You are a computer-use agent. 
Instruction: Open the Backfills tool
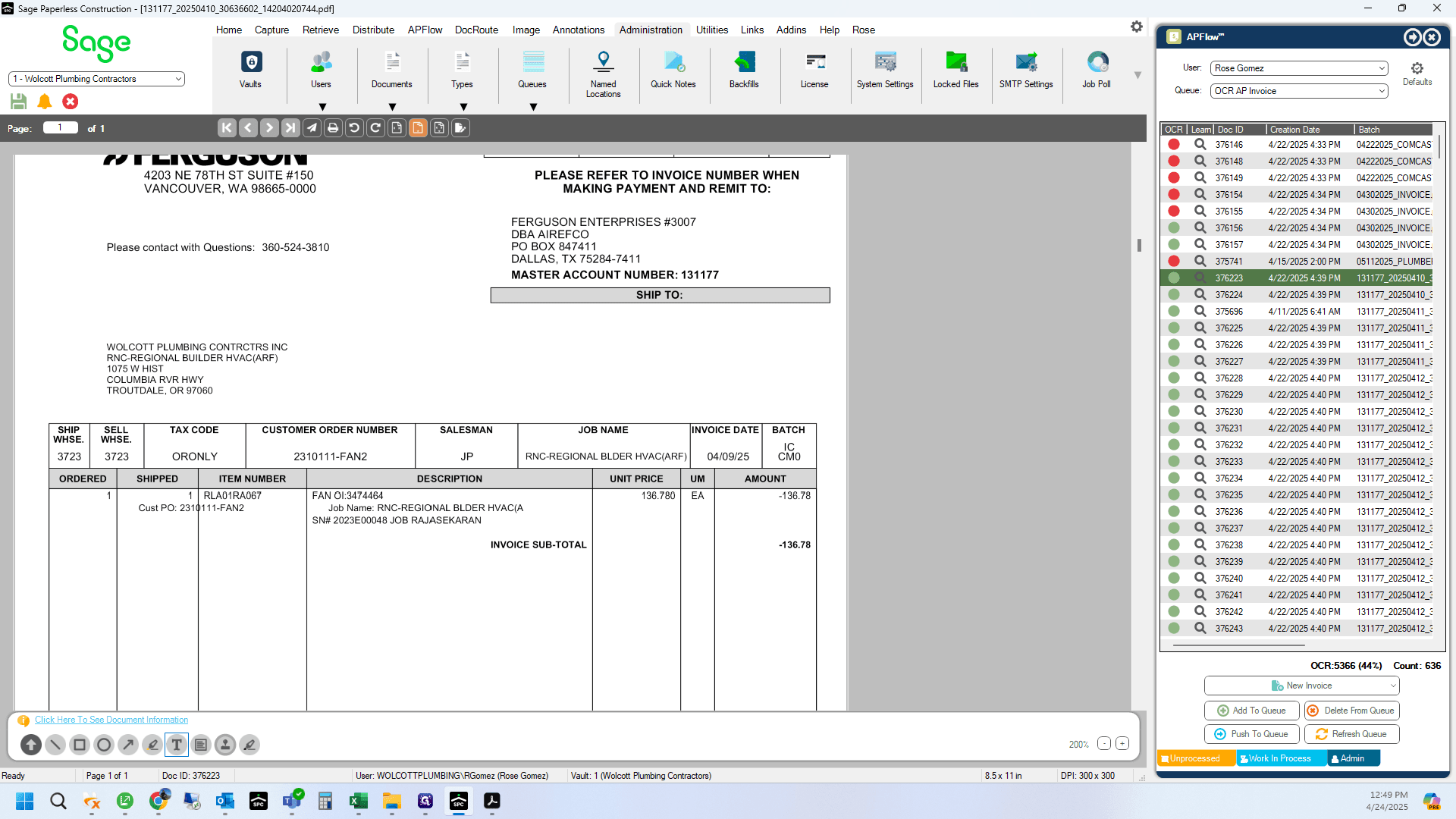[x=744, y=70]
